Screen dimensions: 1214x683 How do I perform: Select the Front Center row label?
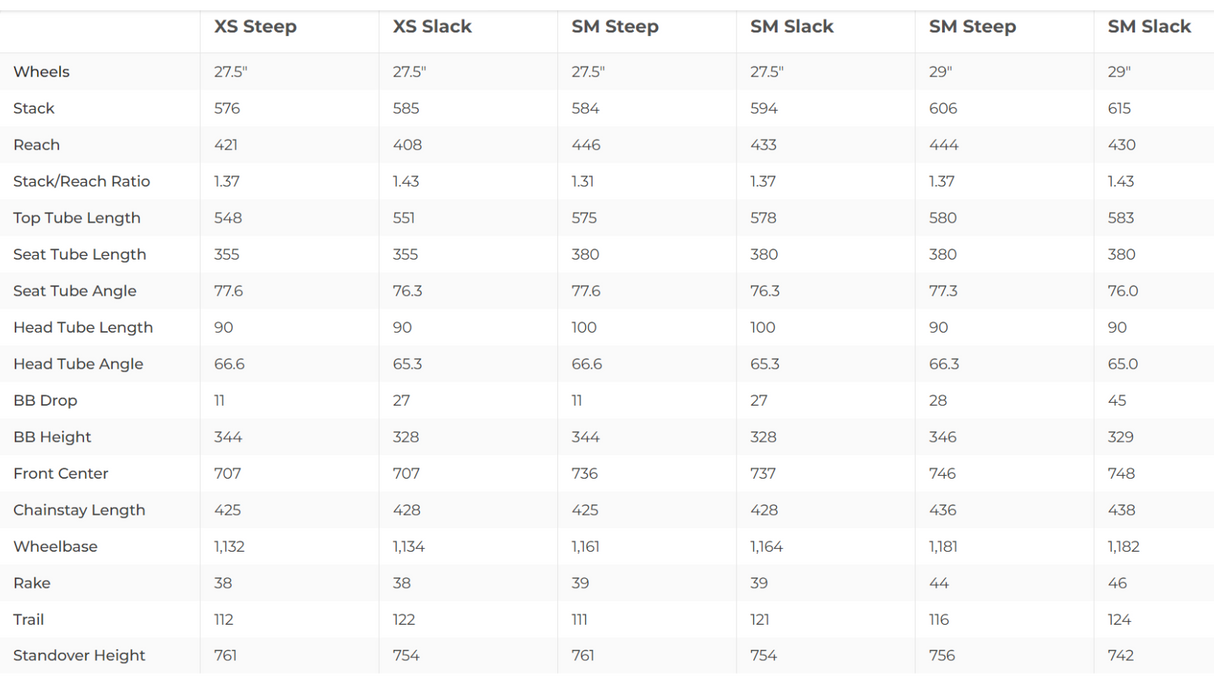click(x=61, y=473)
